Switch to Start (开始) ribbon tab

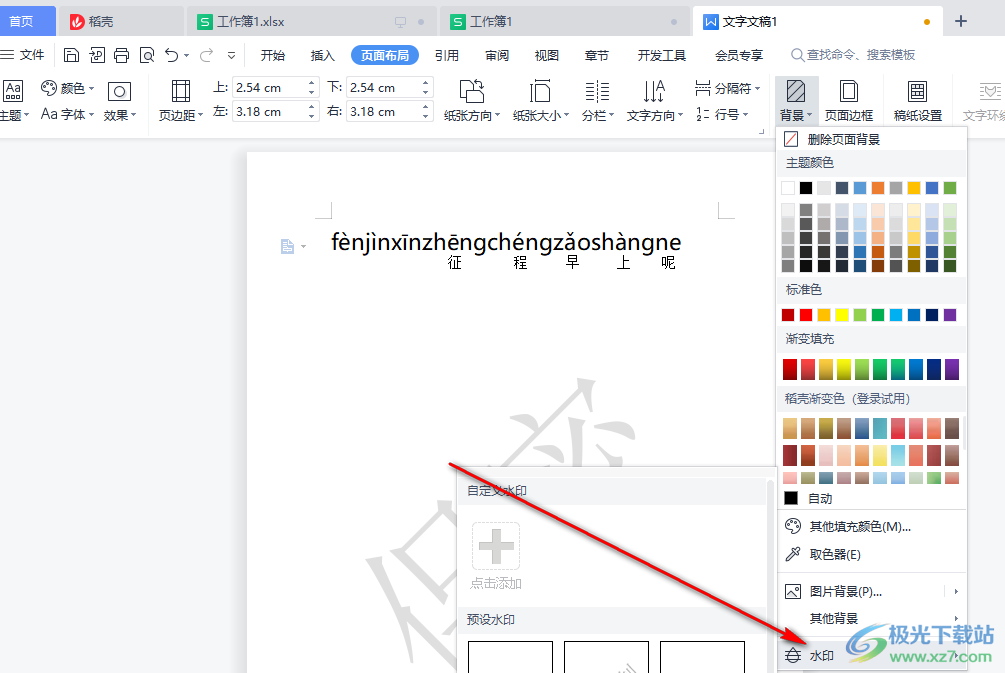(272, 55)
